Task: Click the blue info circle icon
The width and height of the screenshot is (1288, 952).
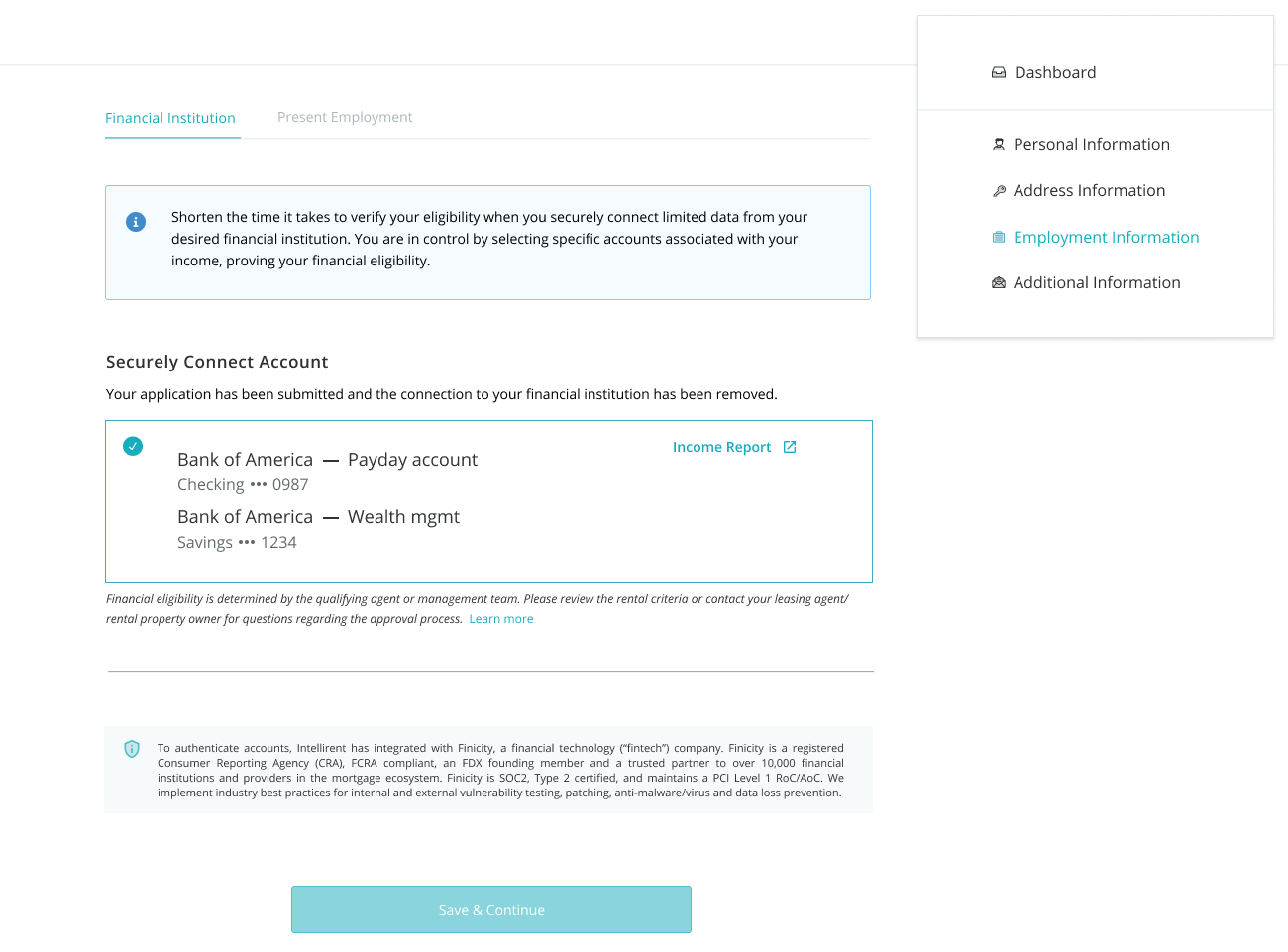Action: click(136, 222)
